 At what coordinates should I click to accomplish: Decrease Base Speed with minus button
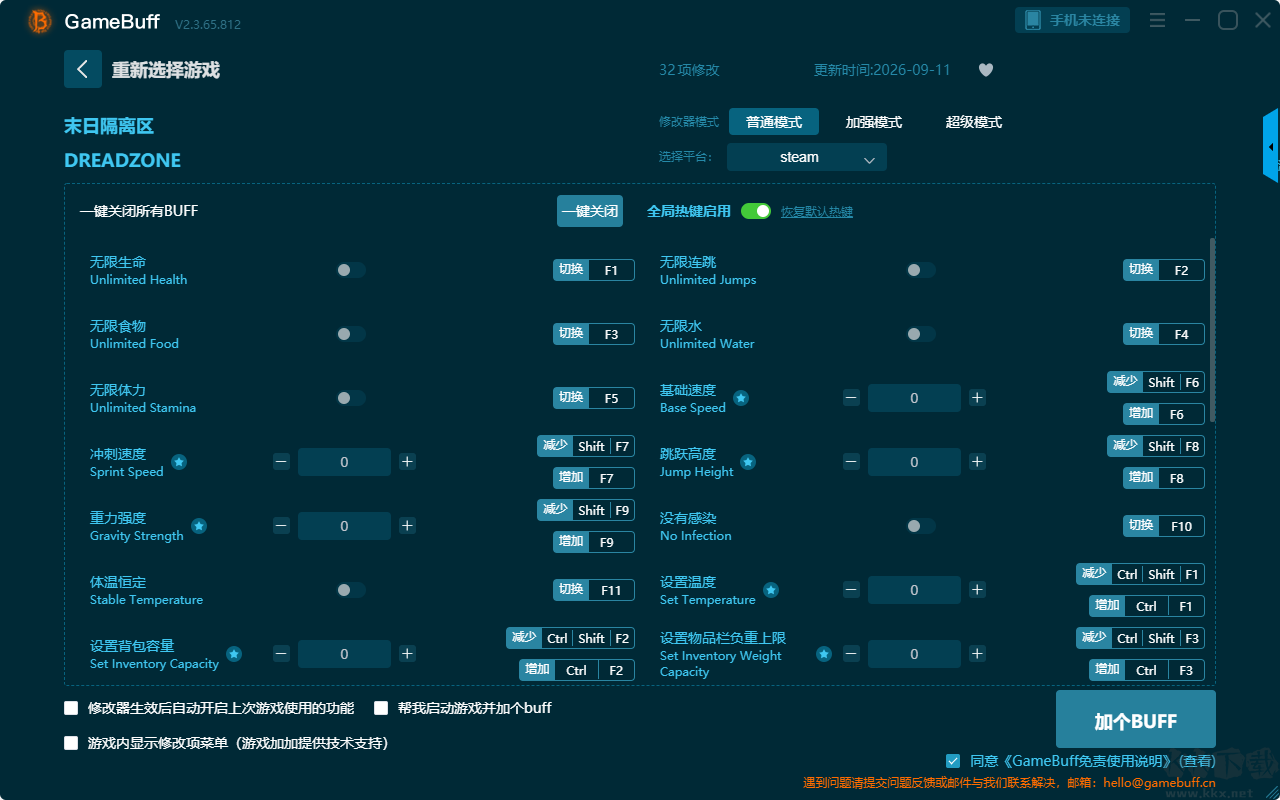tap(851, 398)
